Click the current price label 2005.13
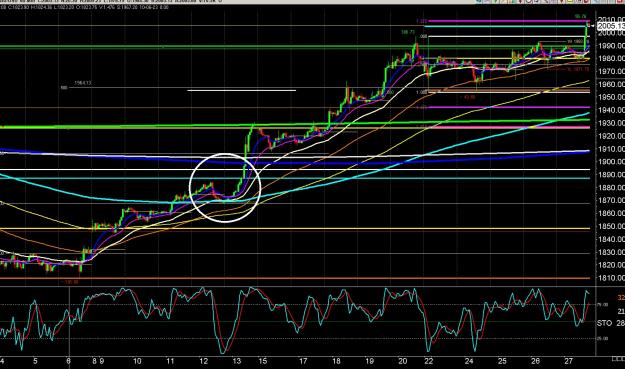This screenshot has width=625, height=369. coord(611,26)
